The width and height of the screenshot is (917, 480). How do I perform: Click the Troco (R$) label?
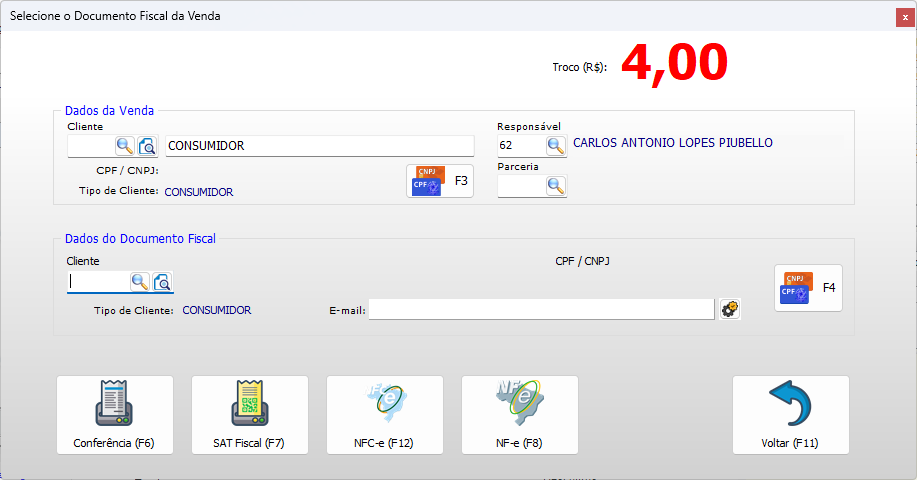coord(580,67)
